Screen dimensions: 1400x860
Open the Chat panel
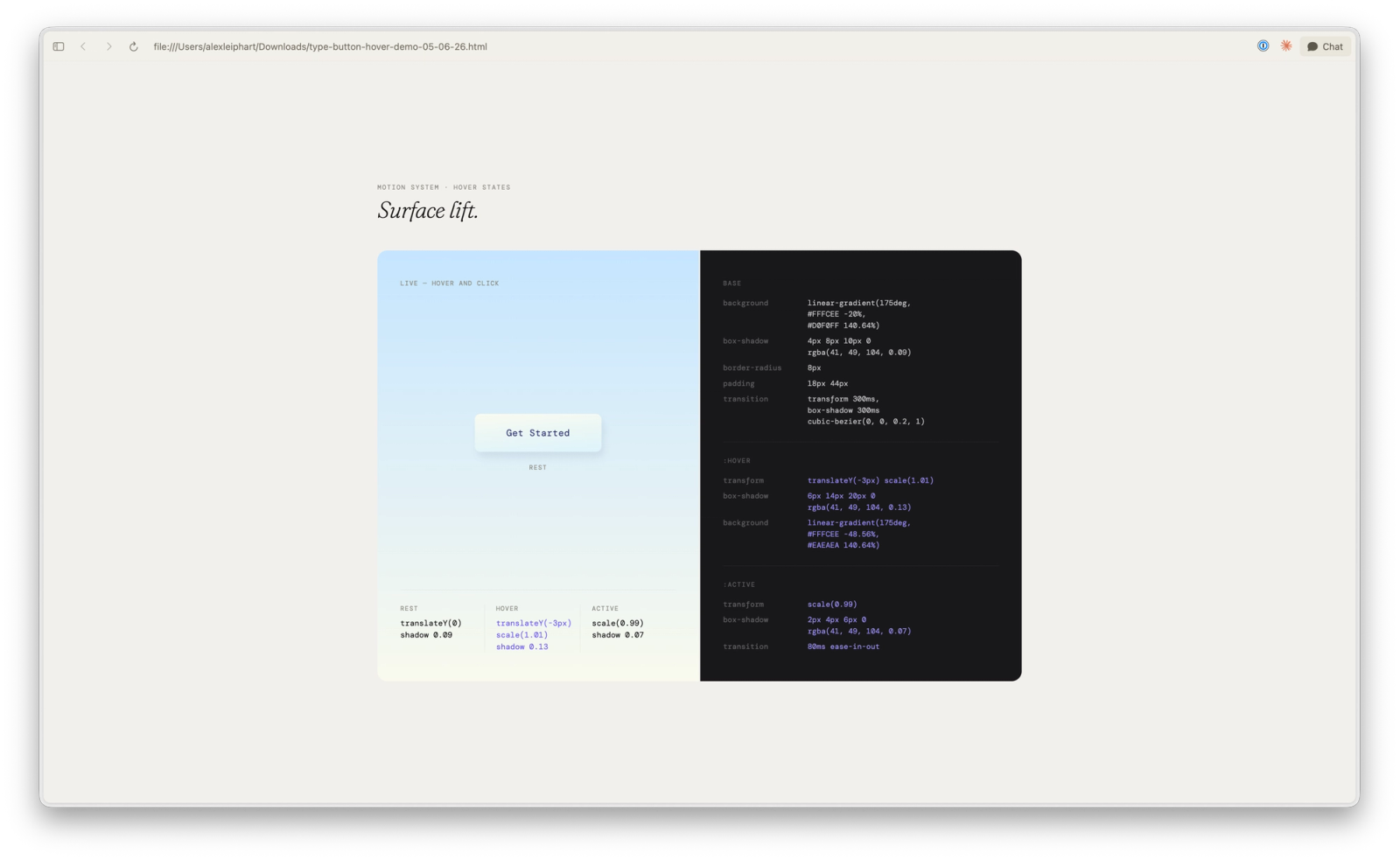click(1325, 46)
